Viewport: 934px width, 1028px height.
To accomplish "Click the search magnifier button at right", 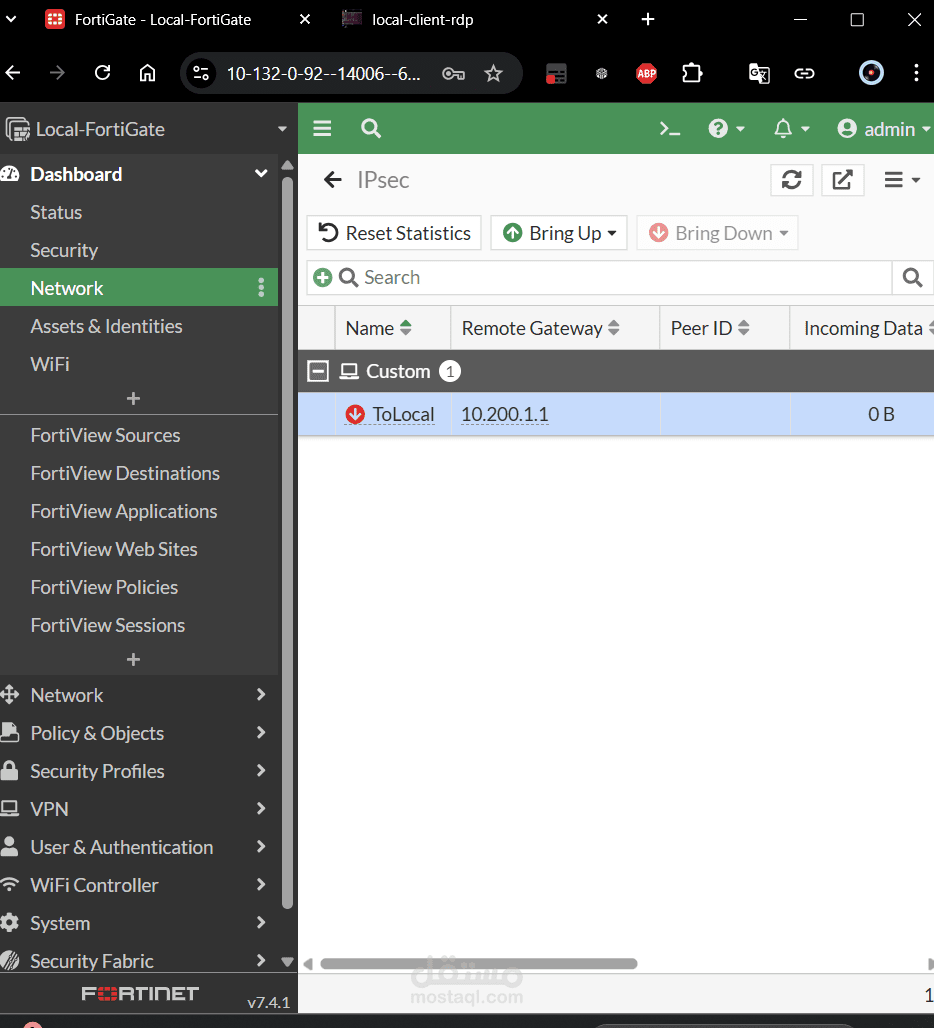I will [912, 277].
